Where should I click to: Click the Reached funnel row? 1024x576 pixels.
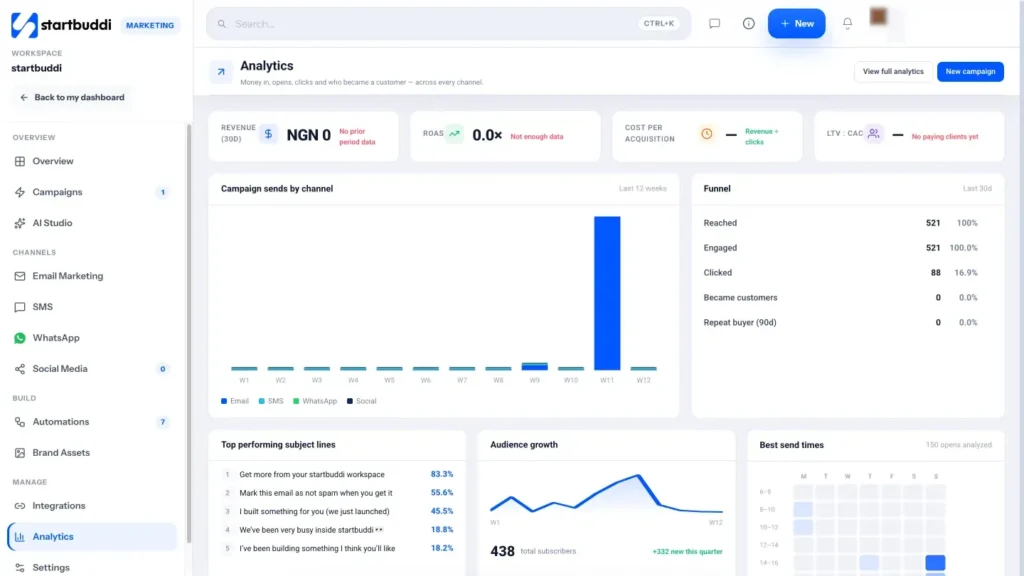pos(847,223)
